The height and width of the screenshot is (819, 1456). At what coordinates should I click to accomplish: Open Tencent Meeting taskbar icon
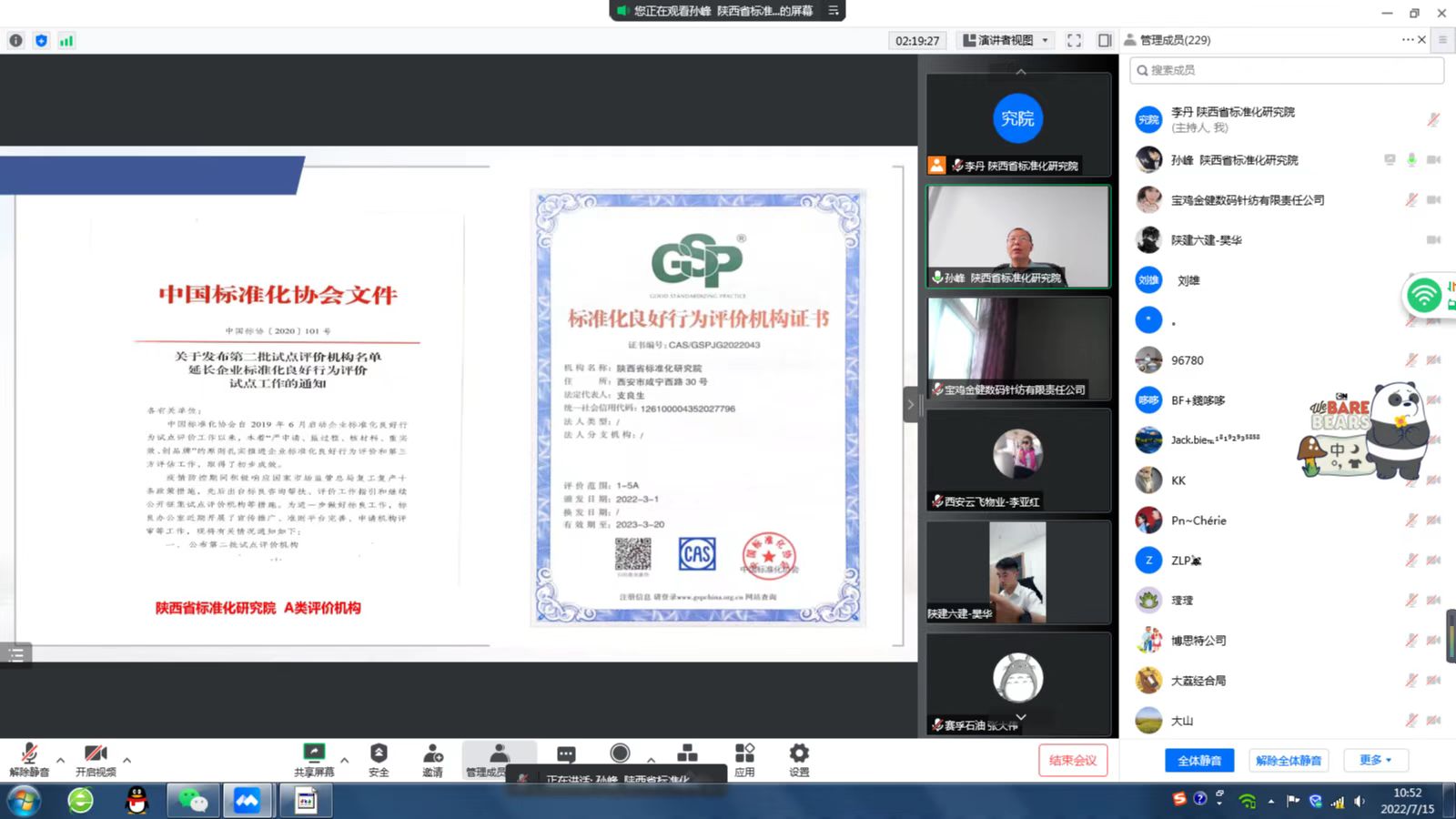(x=248, y=801)
